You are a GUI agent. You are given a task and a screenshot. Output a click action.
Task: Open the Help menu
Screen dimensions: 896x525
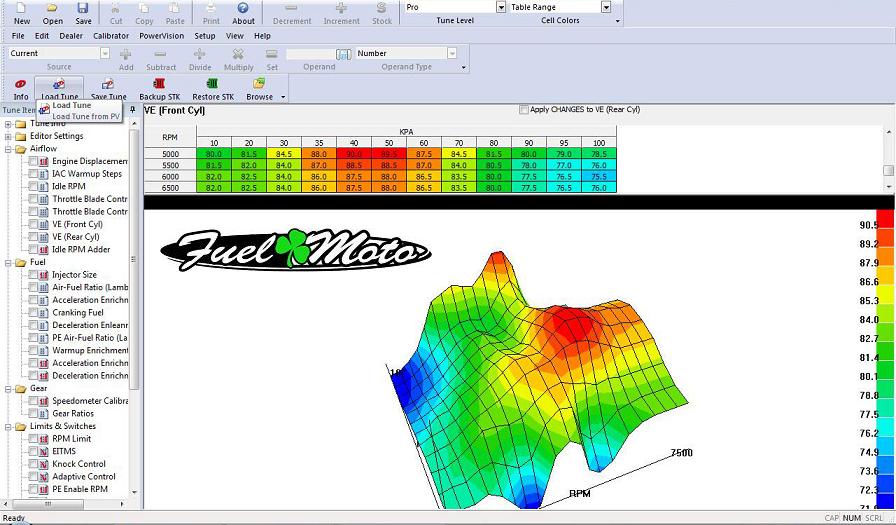(262, 35)
